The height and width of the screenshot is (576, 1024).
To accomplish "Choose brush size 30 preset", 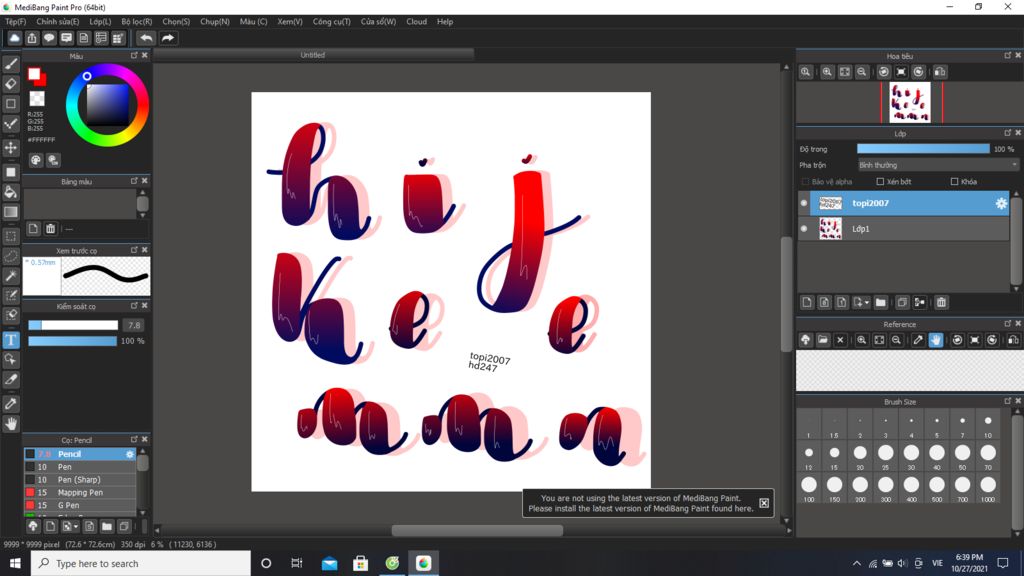I will pyautogui.click(x=911, y=455).
